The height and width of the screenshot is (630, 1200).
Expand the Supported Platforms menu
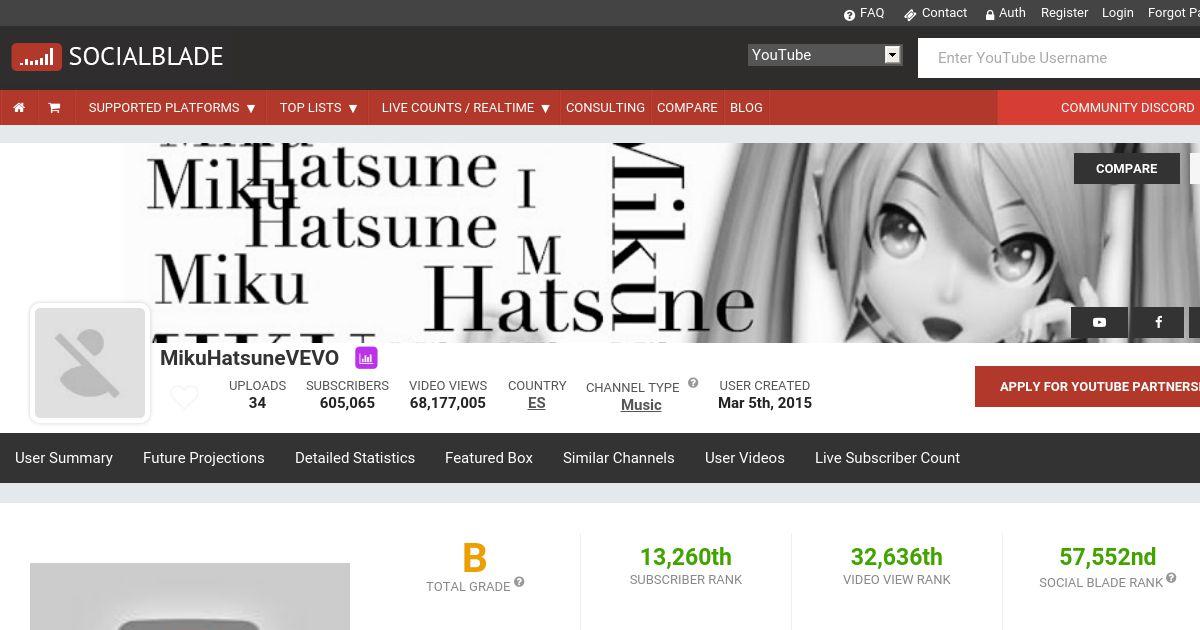point(172,107)
